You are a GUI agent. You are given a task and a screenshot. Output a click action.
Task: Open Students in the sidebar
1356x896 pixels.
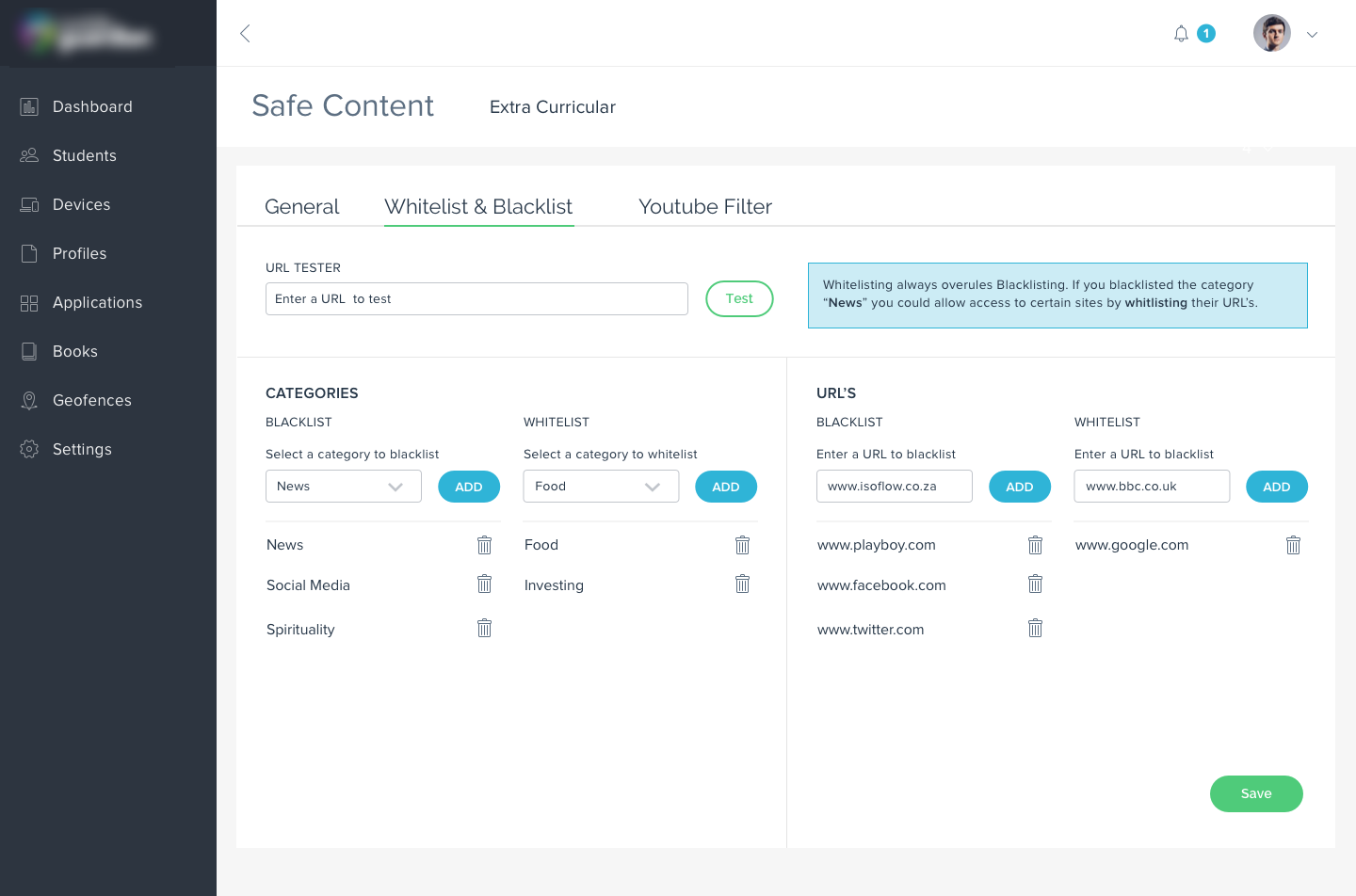click(84, 155)
